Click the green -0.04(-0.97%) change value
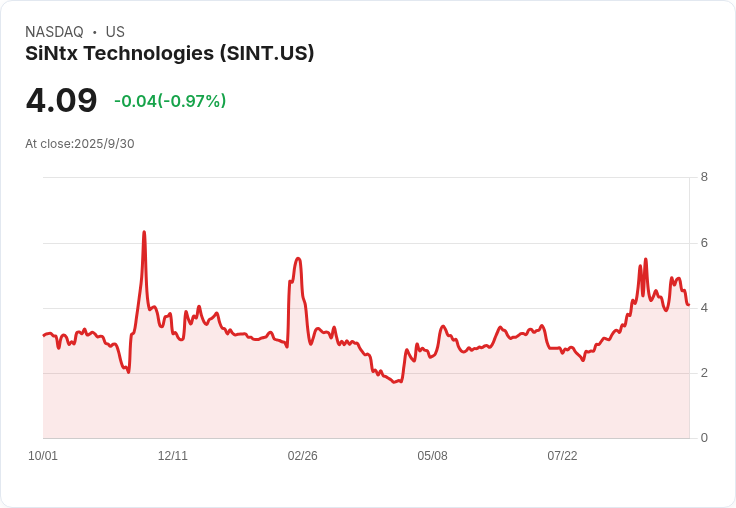 (170, 101)
